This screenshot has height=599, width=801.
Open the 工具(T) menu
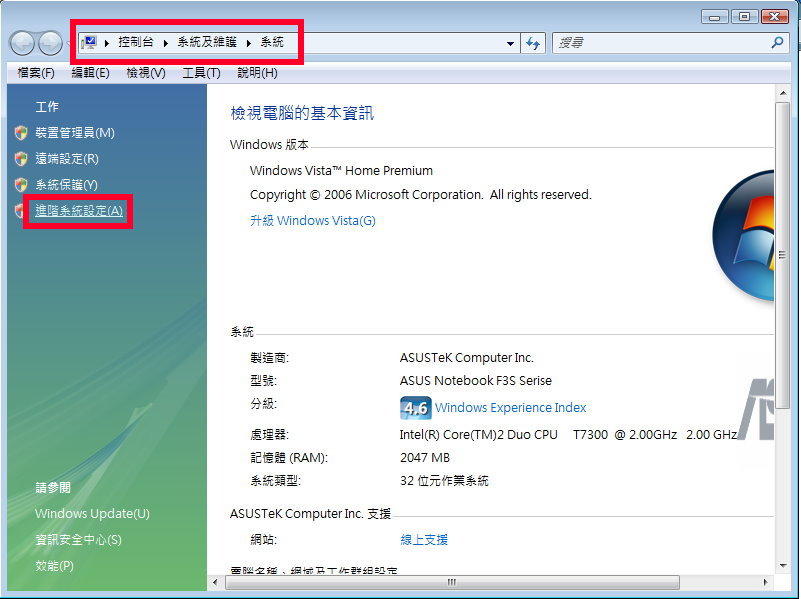201,73
